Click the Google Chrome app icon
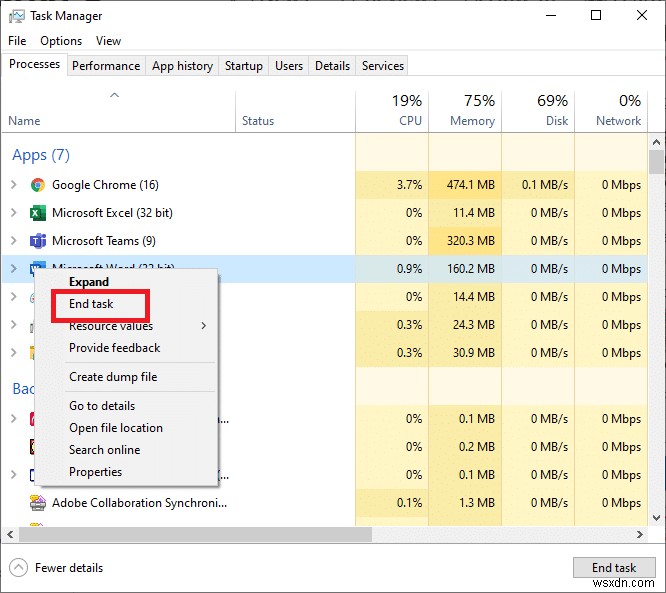This screenshot has height=593, width=666. click(x=38, y=185)
